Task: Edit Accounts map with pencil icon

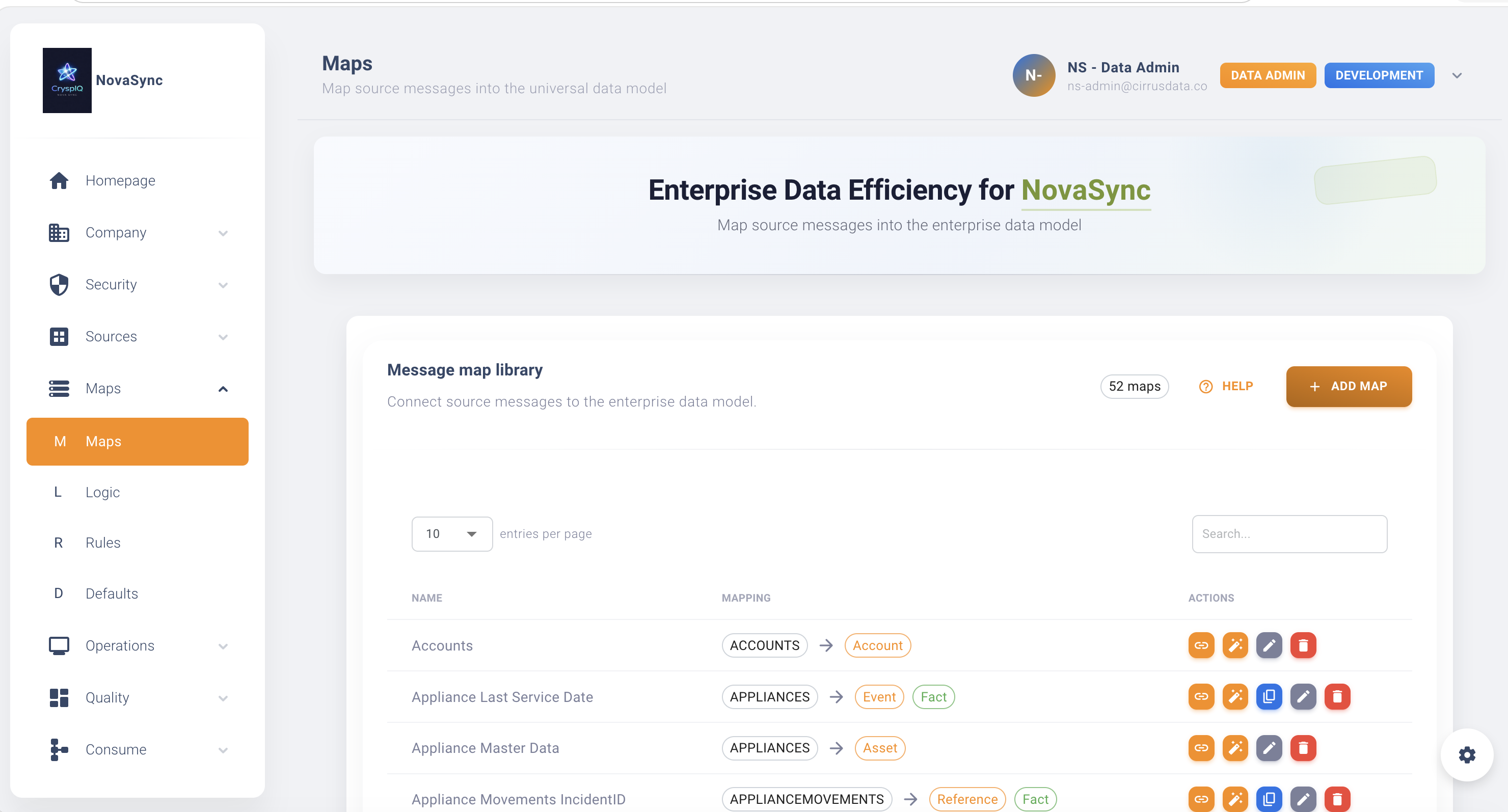Action: point(1269,646)
